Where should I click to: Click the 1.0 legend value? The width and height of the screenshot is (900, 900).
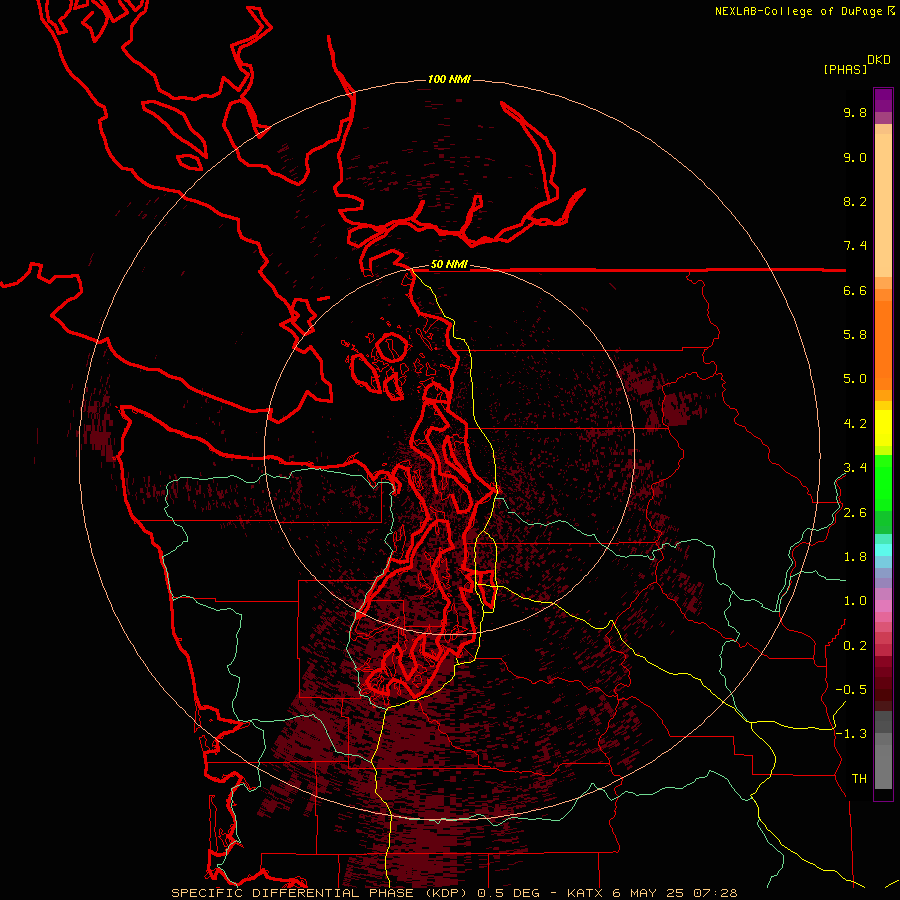[855, 601]
